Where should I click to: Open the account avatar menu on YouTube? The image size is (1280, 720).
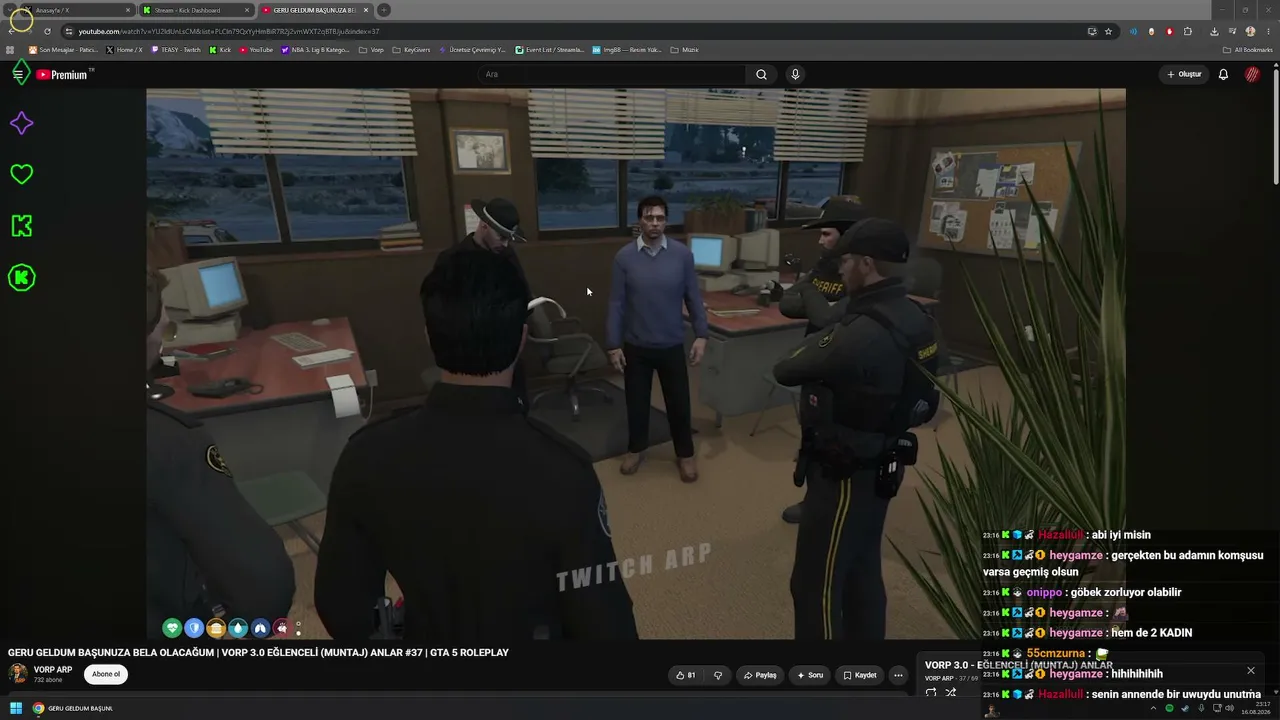[x=1252, y=74]
